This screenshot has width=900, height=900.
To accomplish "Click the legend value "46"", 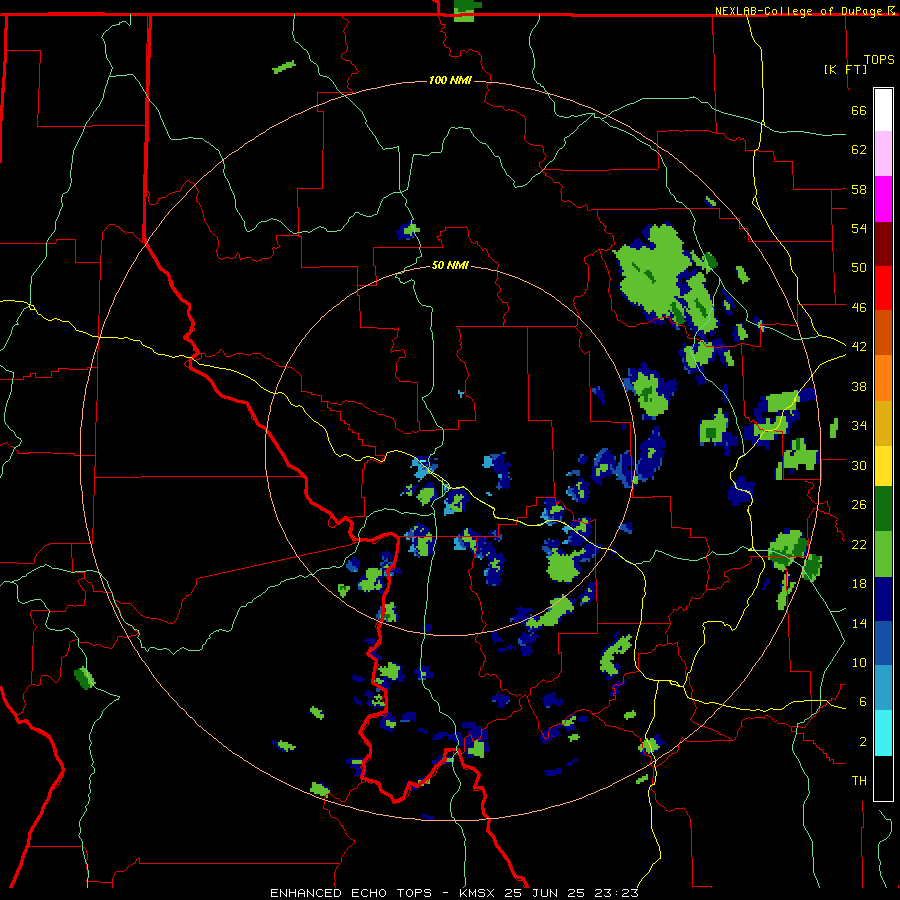I will click(859, 308).
